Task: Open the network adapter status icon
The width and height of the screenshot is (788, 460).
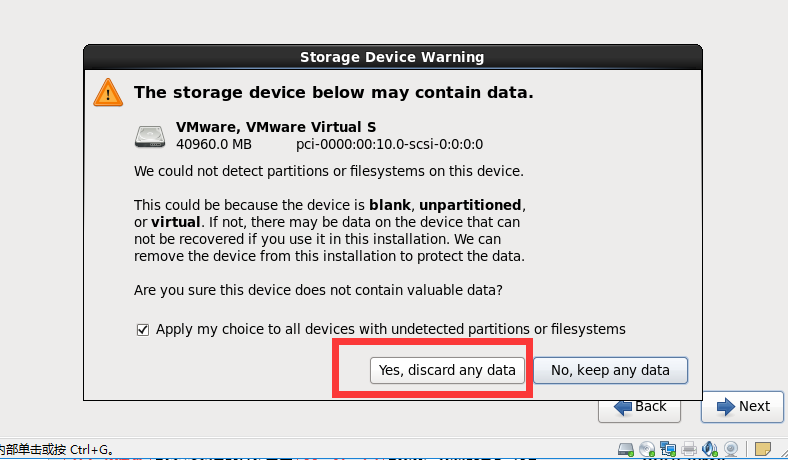Action: (x=668, y=448)
